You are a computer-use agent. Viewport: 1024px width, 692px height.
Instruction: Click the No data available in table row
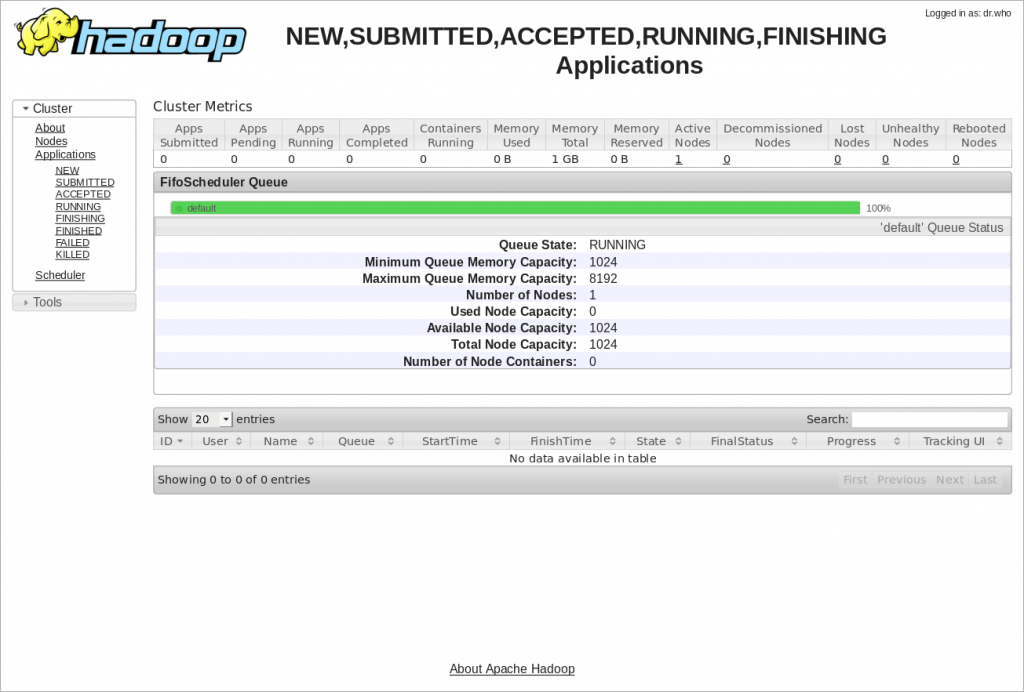coord(583,458)
